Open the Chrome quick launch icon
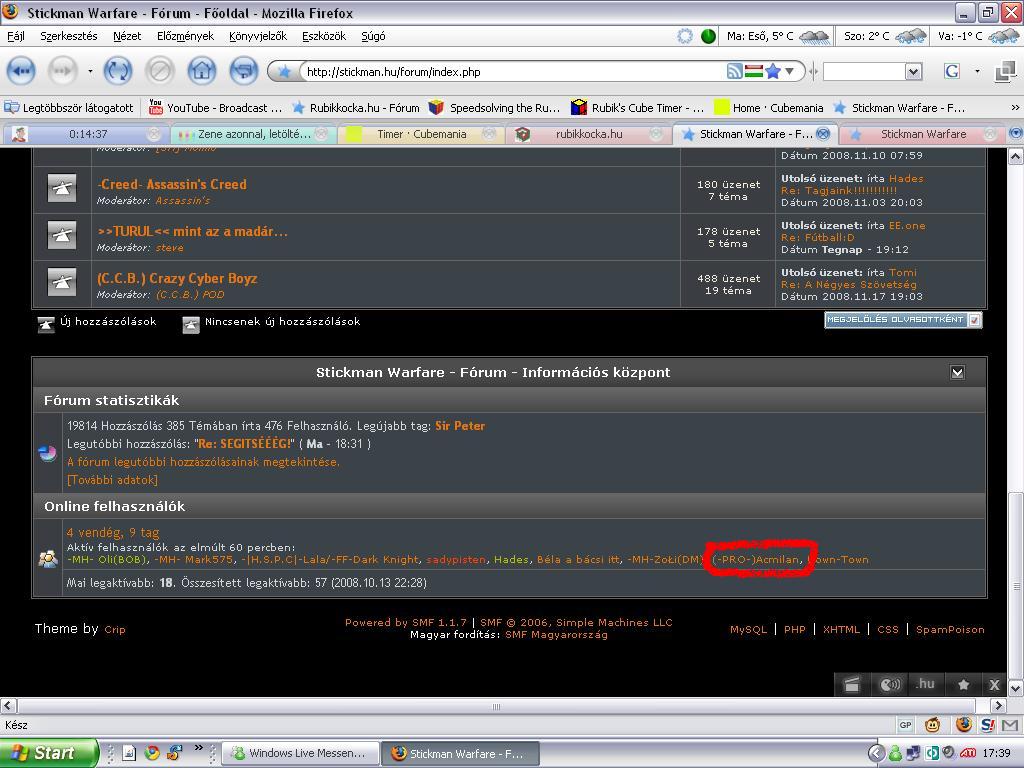The image size is (1024, 768). pos(152,753)
